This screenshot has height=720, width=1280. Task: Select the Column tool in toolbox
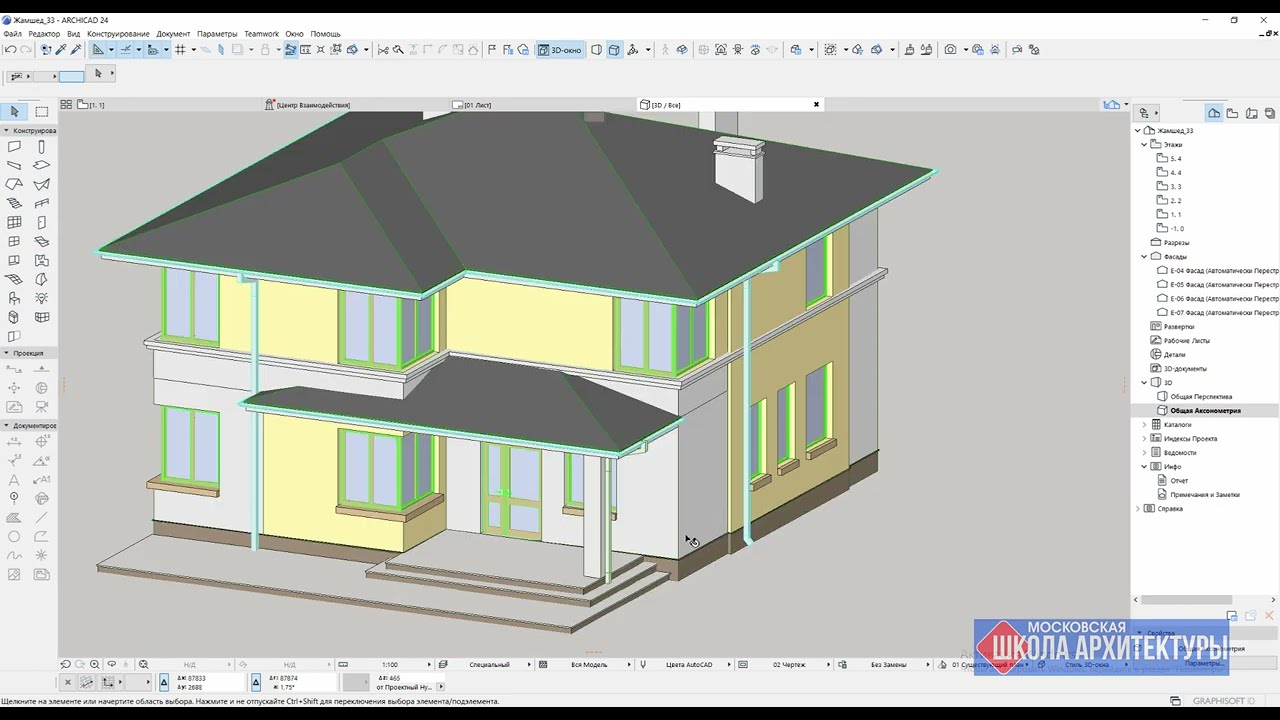(41, 147)
